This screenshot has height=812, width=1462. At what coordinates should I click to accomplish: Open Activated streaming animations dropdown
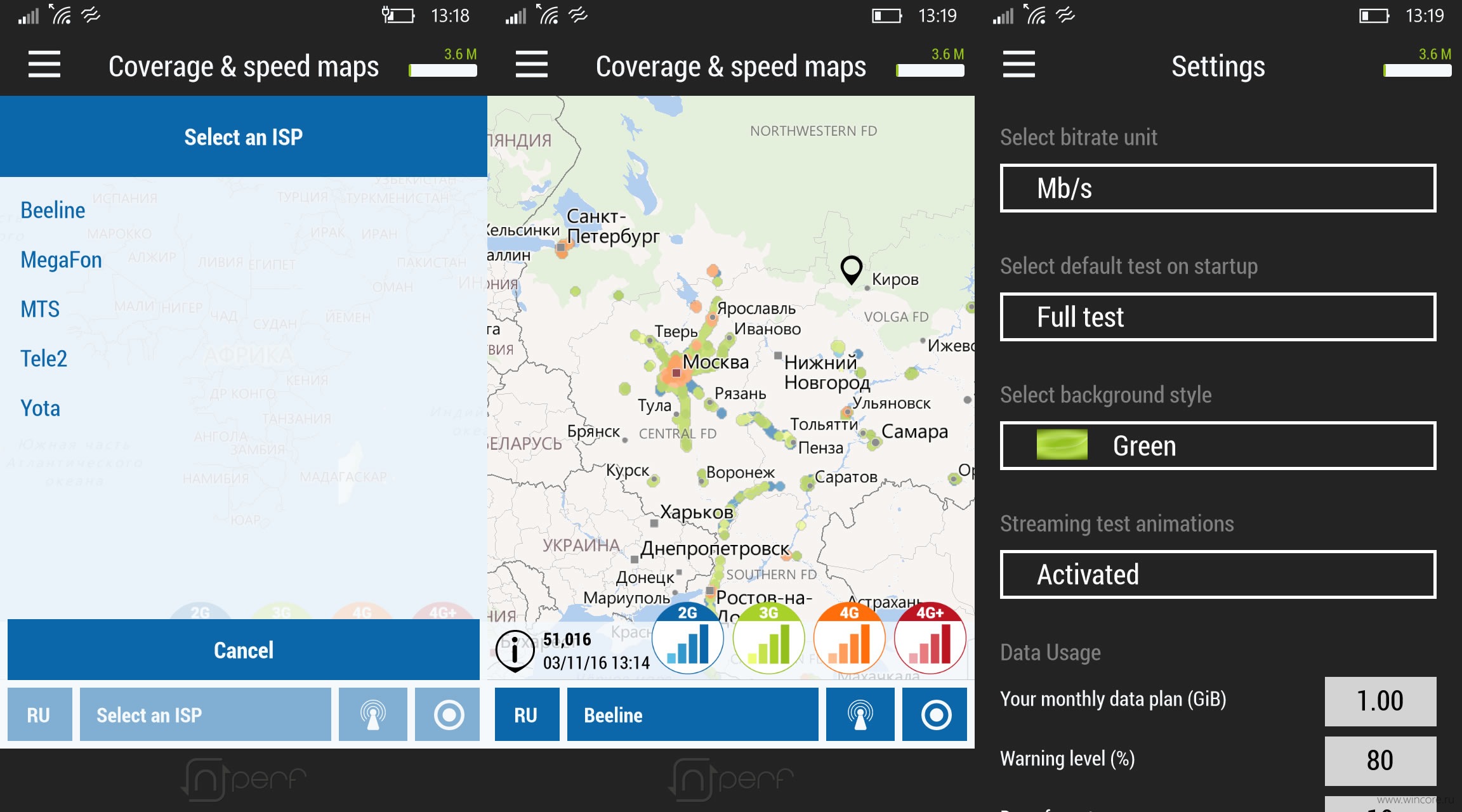(x=1218, y=575)
